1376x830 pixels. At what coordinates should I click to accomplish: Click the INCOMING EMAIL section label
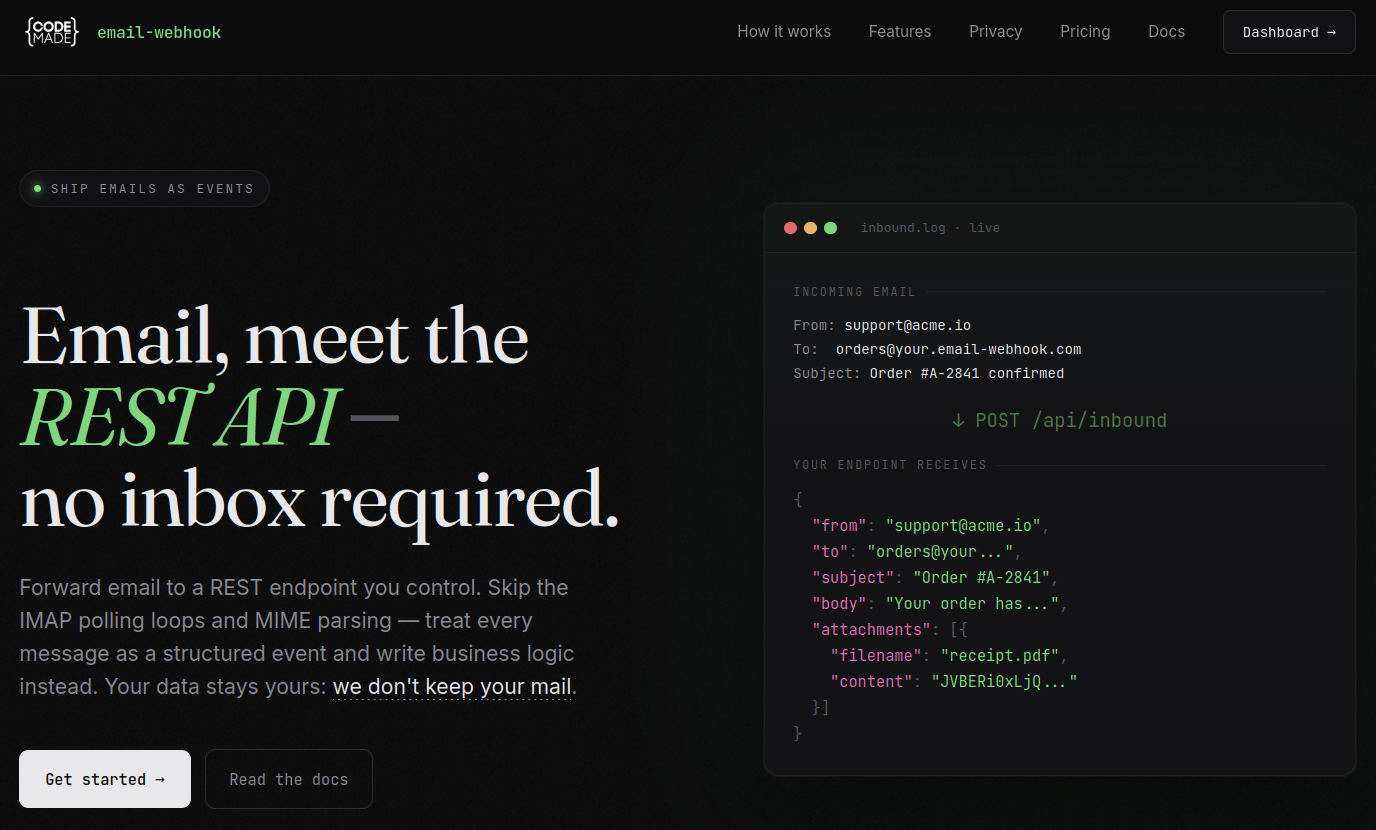(x=854, y=292)
